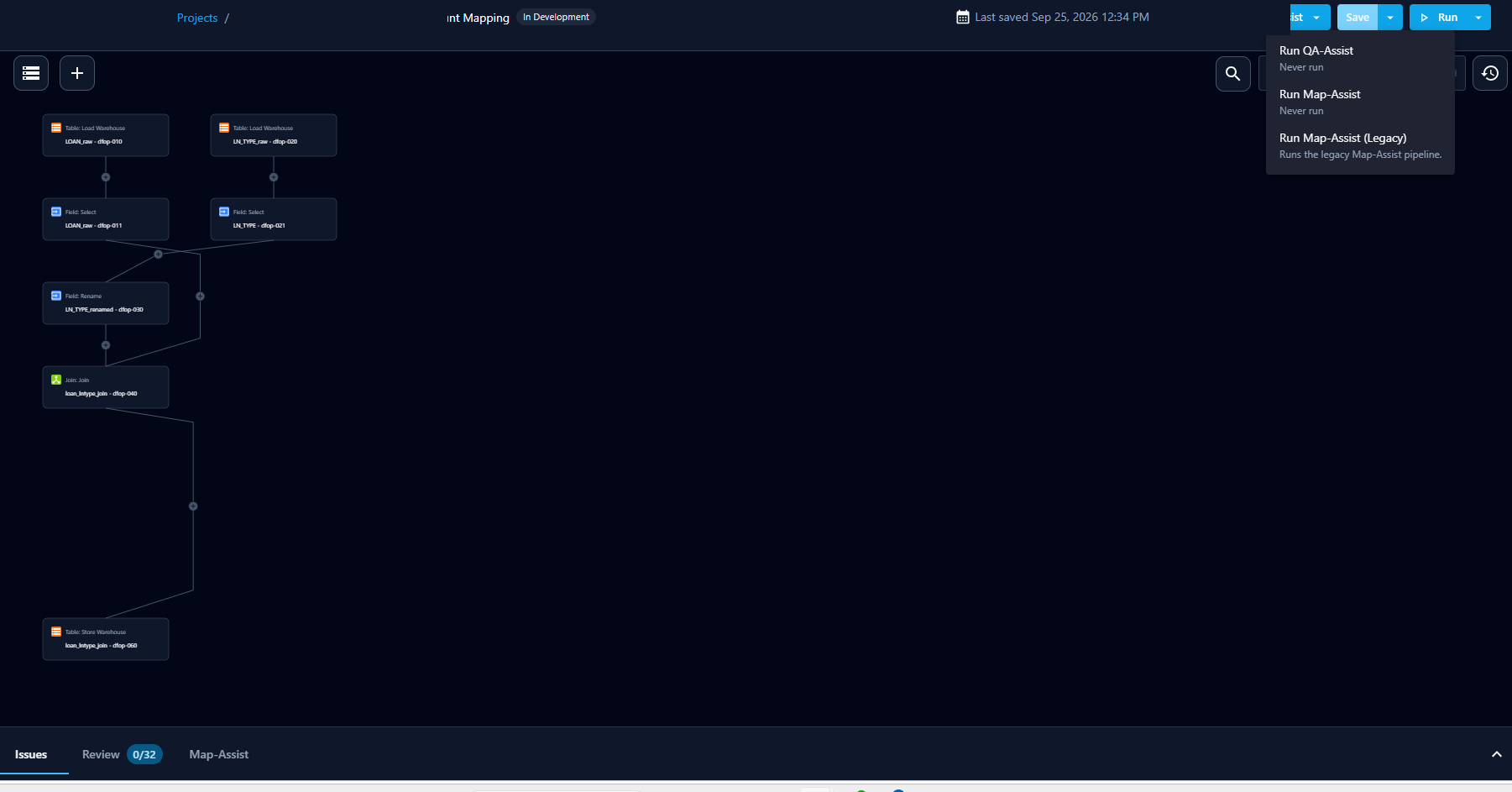Viewport: 1512px width, 792px height.
Task: Click the Field Rename icon on dfop-030
Action: pyautogui.click(x=56, y=296)
